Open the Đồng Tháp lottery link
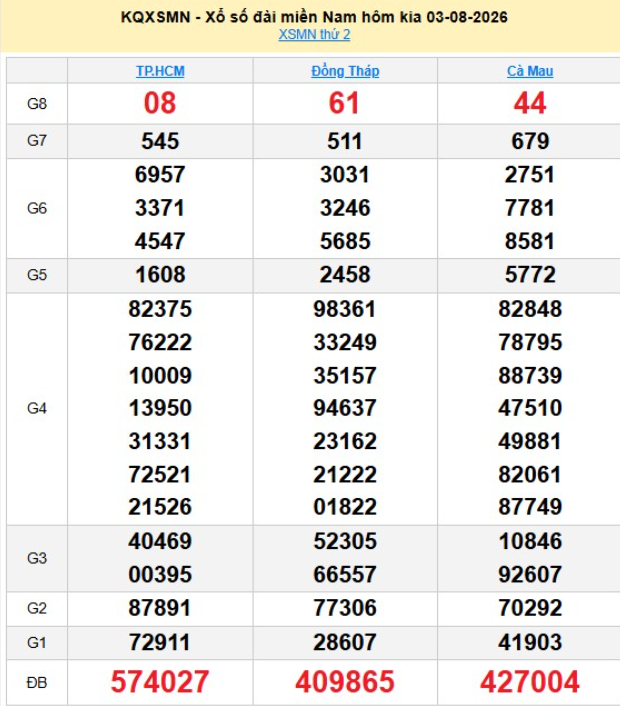Screen dimensions: 620x706 (x=345, y=71)
